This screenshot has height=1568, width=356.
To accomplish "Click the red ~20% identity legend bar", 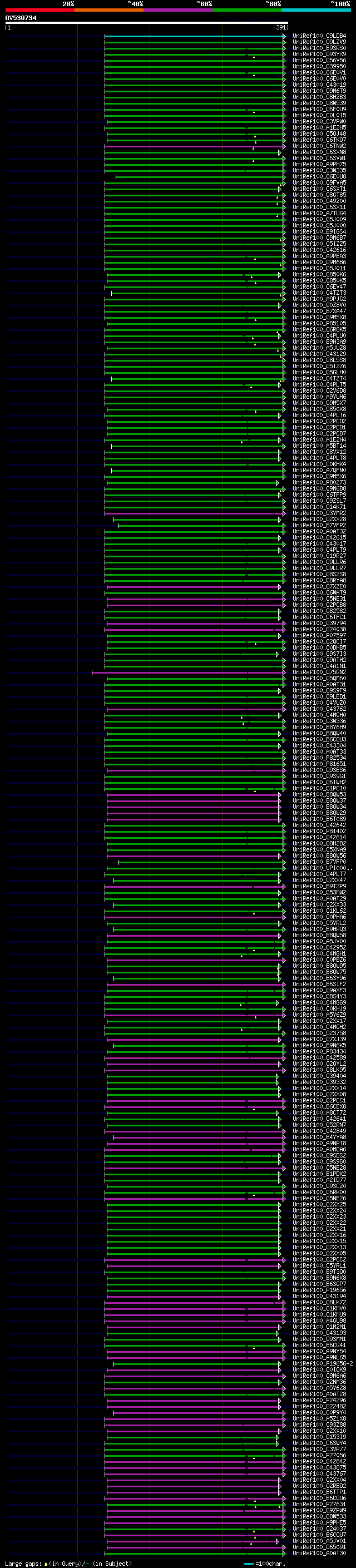I will (39, 10).
